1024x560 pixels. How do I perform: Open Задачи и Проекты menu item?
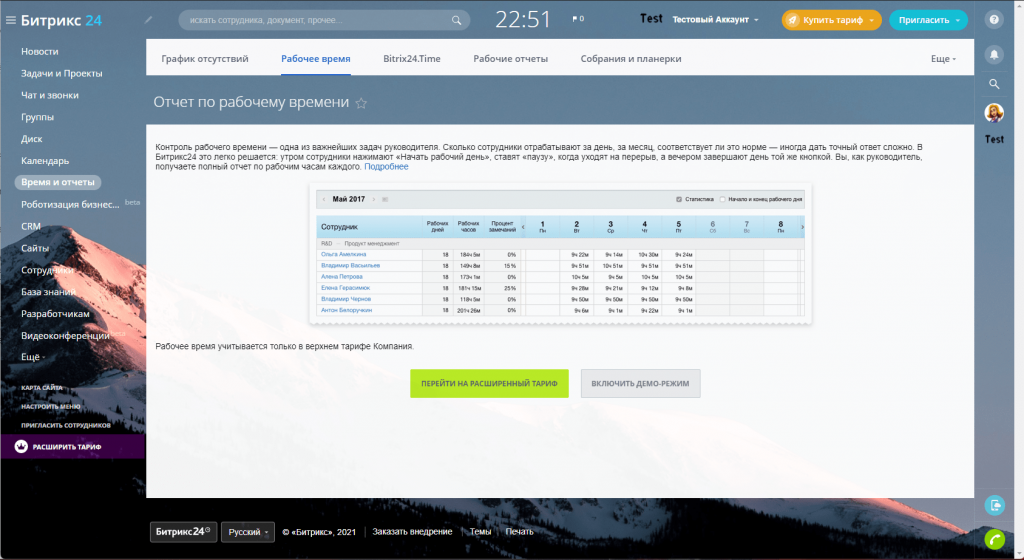click(x=61, y=73)
